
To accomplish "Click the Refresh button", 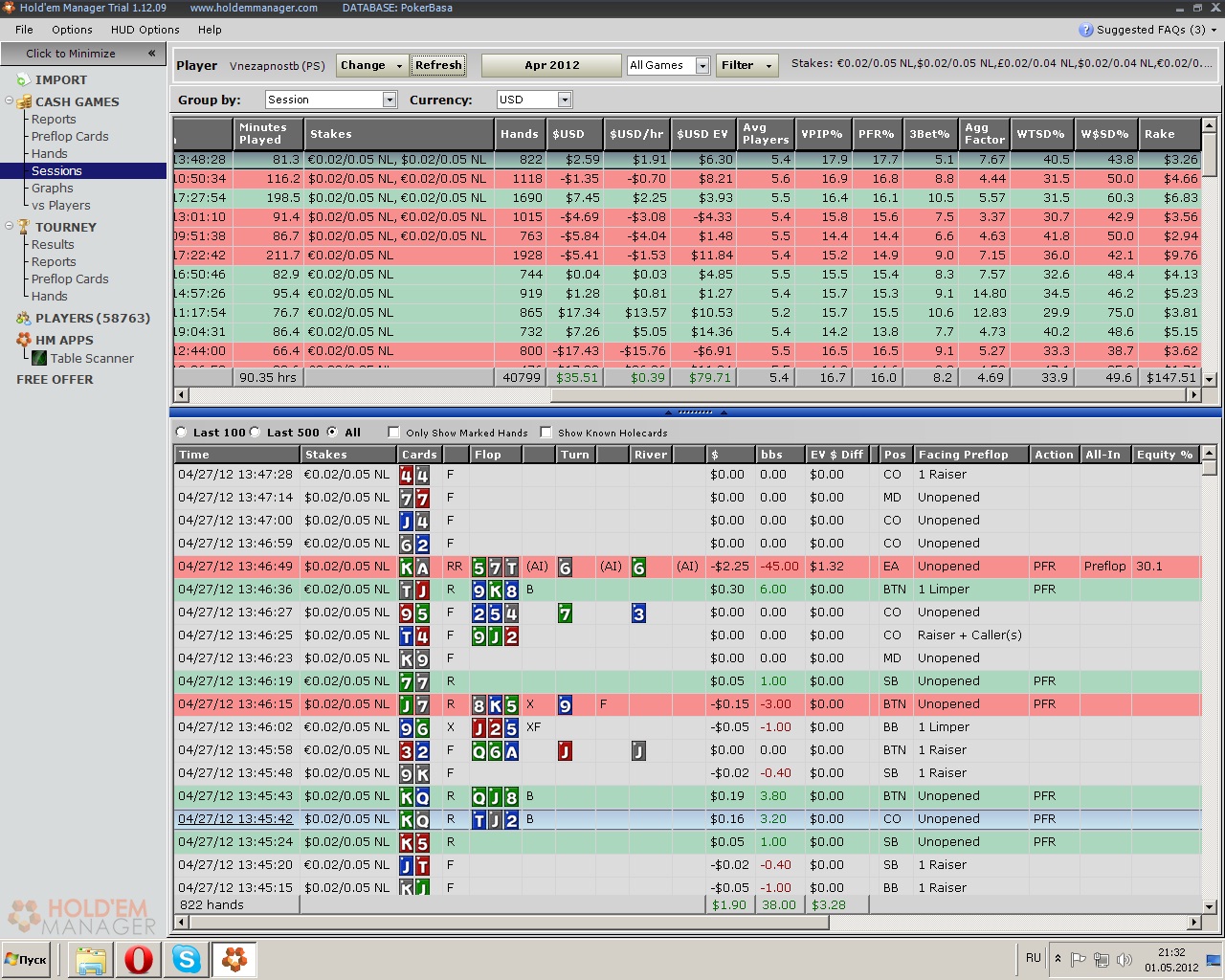I will coord(438,65).
